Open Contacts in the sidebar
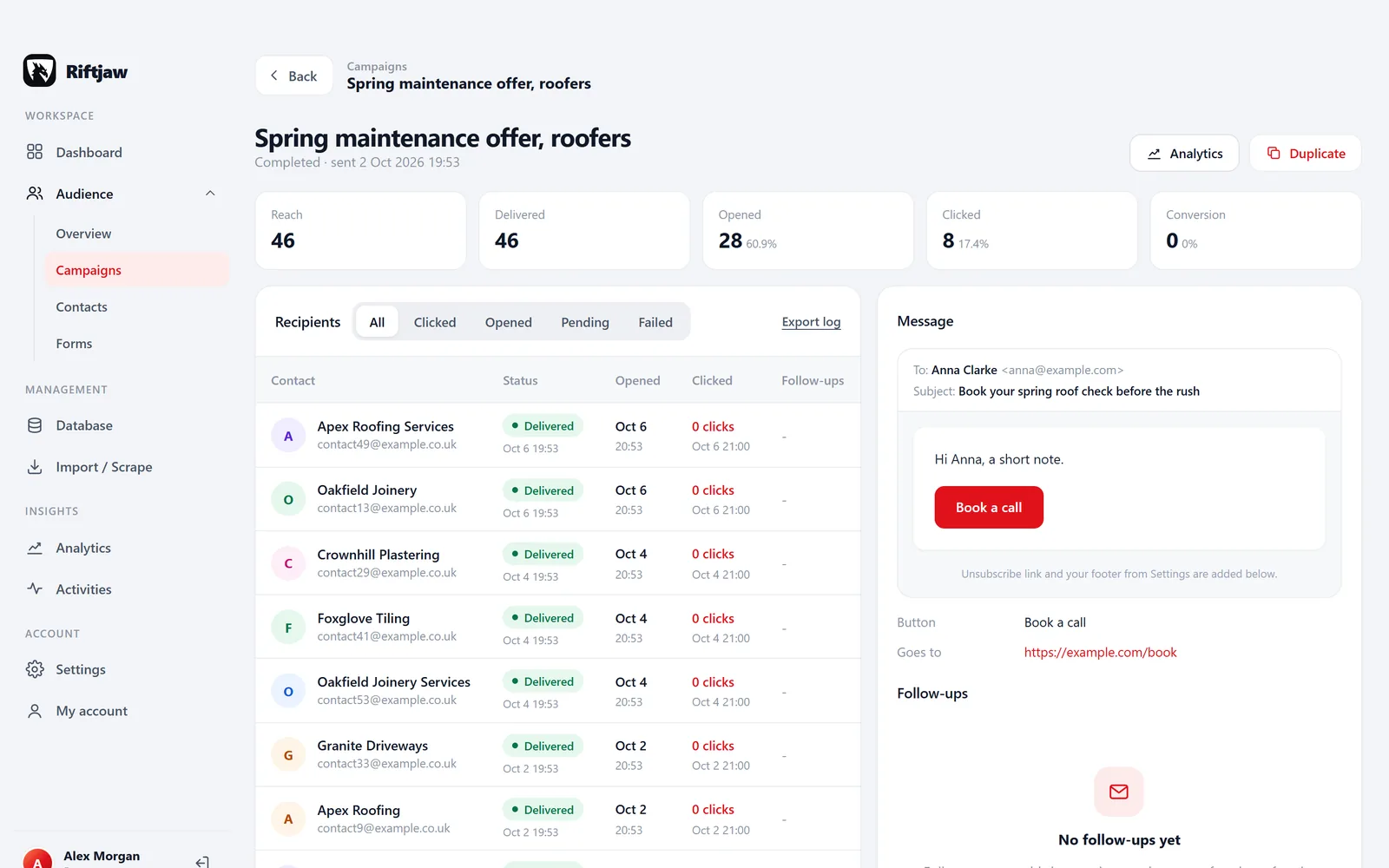The image size is (1389, 868). coord(82,307)
